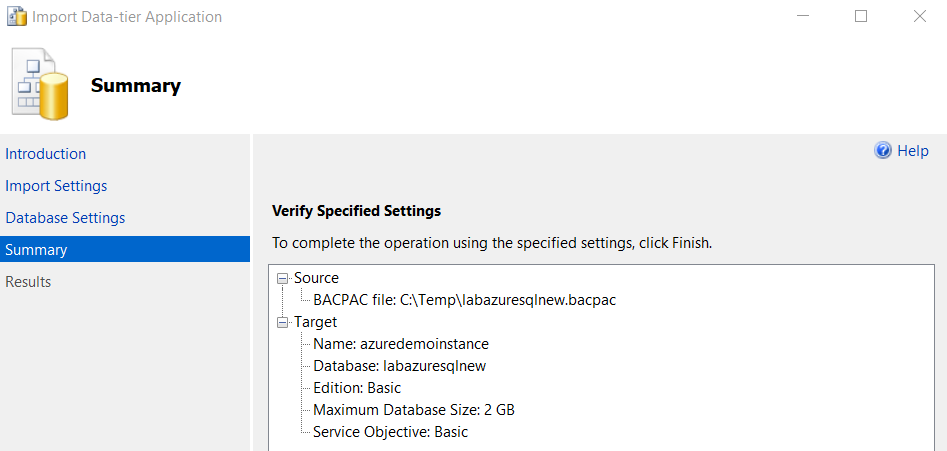This screenshot has width=947, height=451.
Task: Open the Help link
Action: tap(912, 151)
